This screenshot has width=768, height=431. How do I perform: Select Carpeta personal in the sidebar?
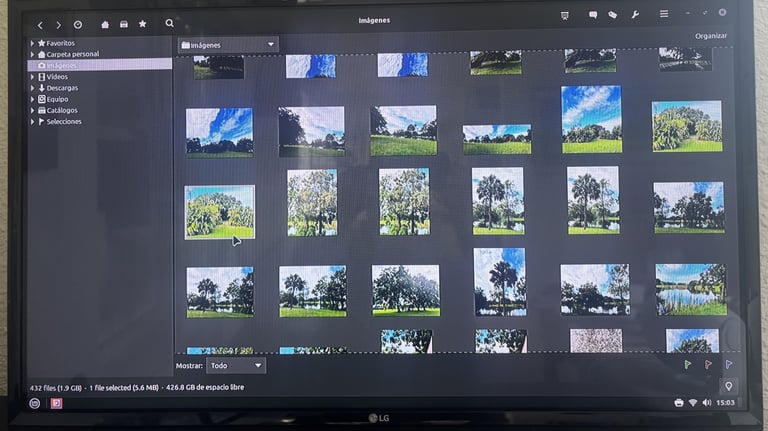[72, 54]
